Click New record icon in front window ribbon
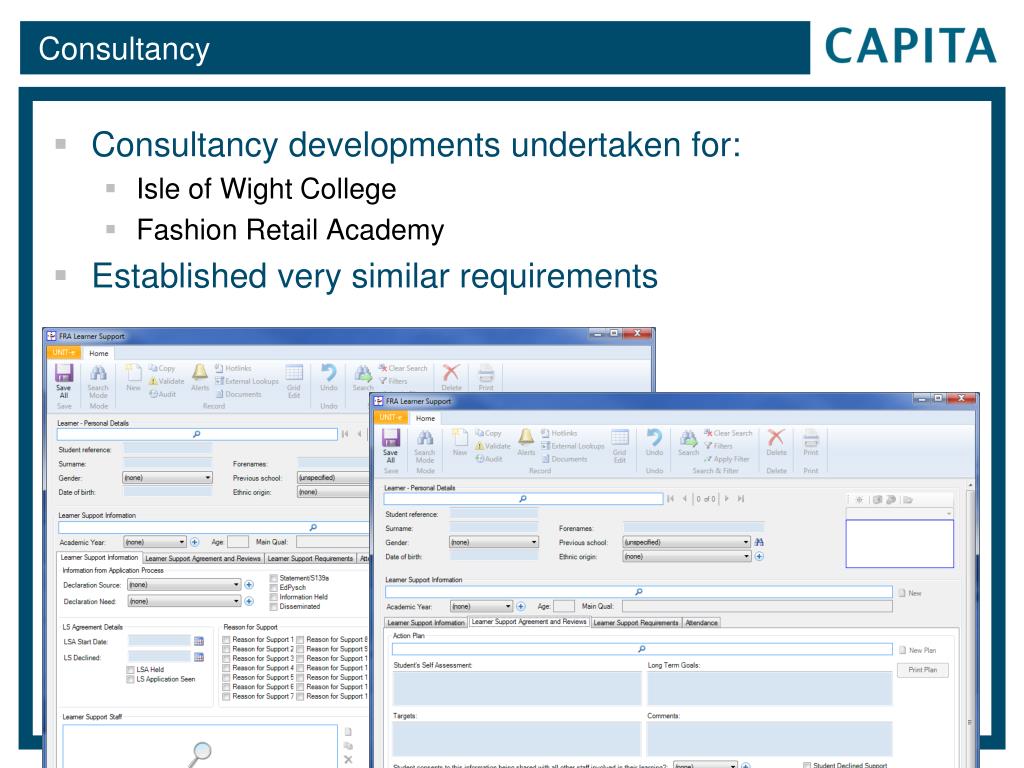 coord(460,442)
